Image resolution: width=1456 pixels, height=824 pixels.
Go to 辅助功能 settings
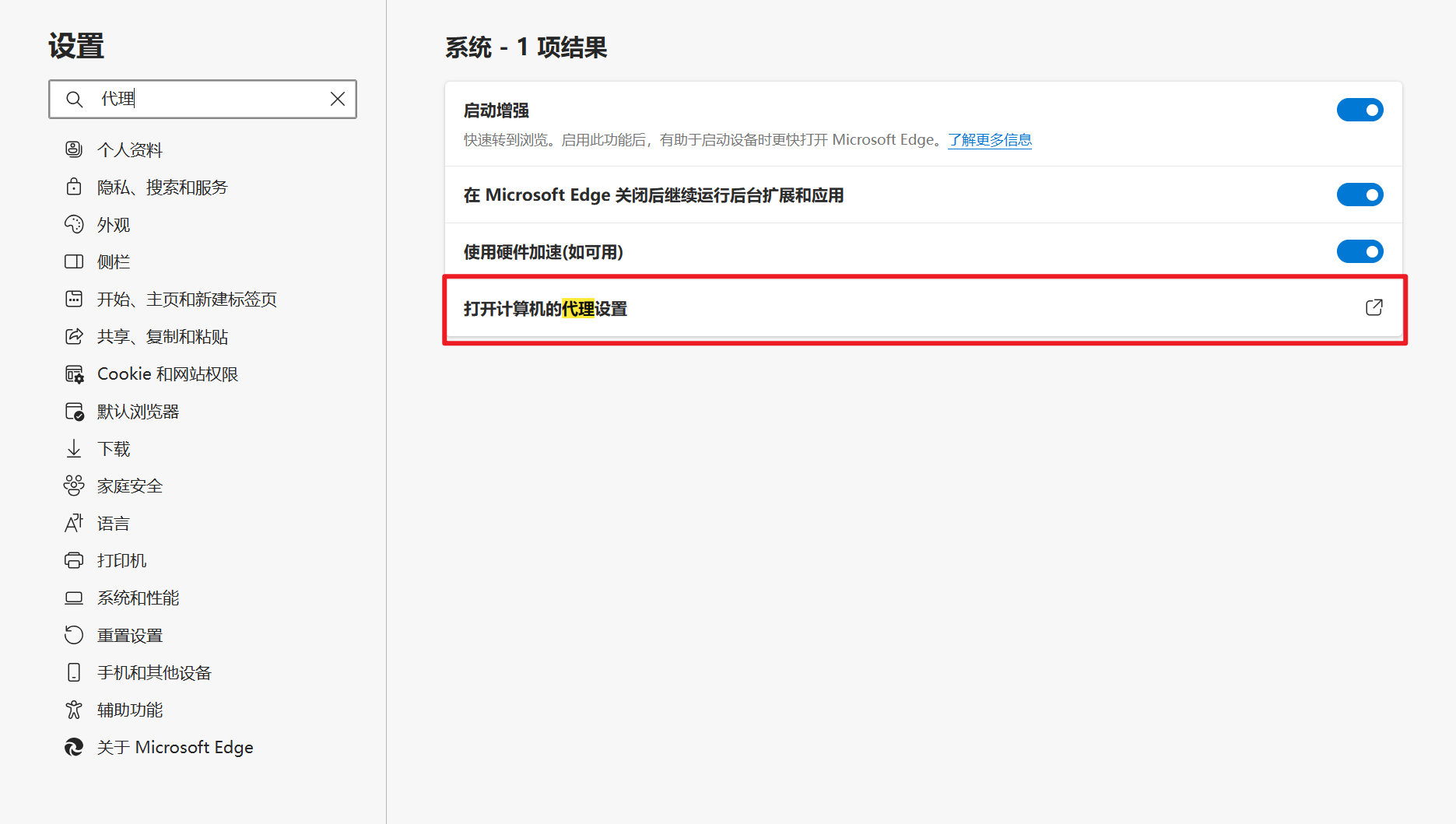129,710
